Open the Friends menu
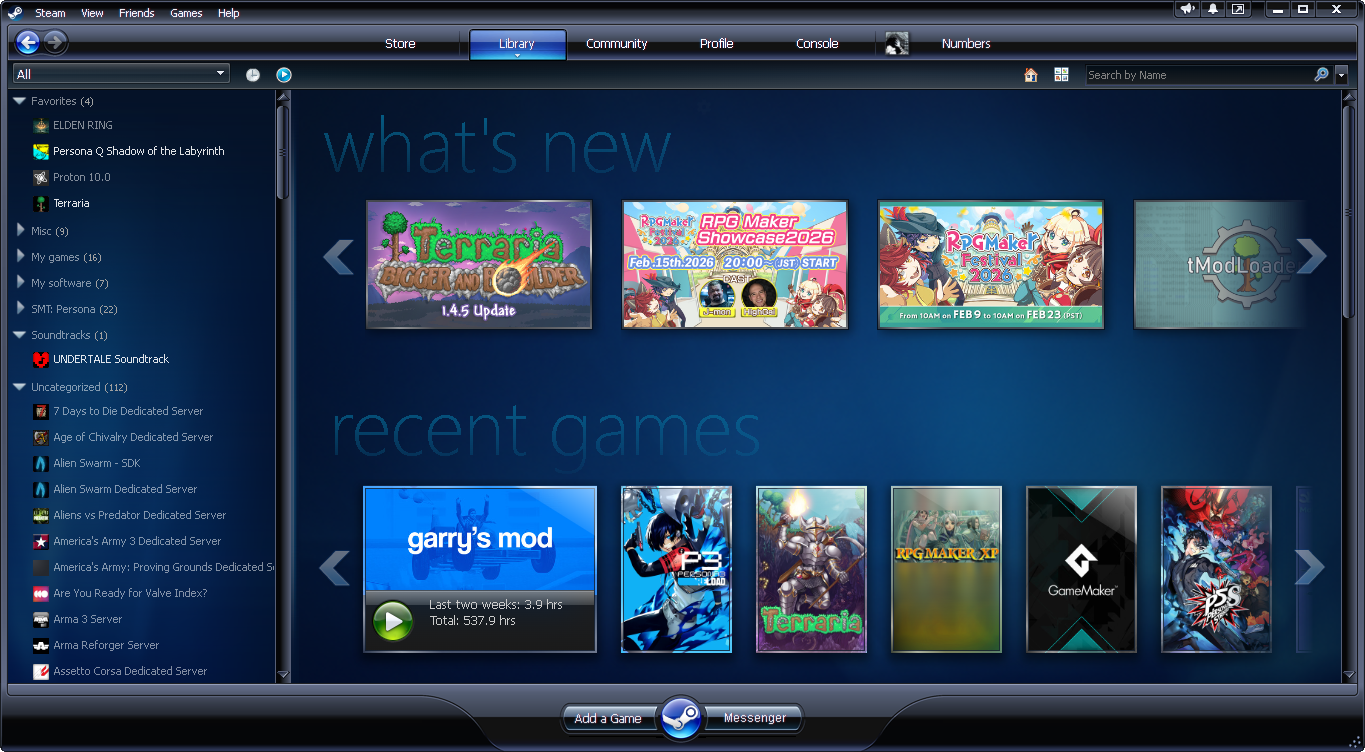The width and height of the screenshot is (1365, 752). click(x=137, y=13)
